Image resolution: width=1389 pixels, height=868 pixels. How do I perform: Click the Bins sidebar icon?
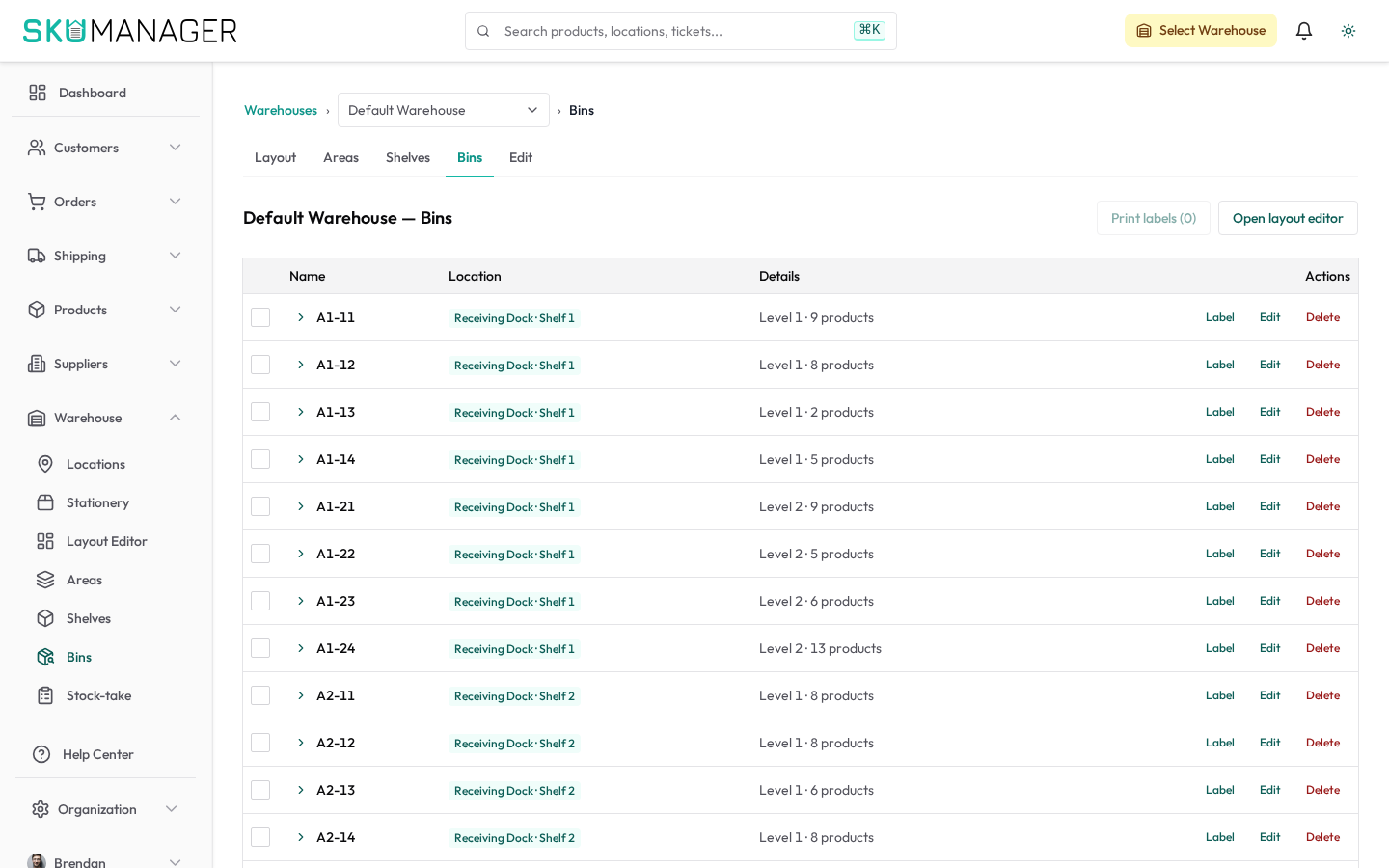[x=45, y=657]
